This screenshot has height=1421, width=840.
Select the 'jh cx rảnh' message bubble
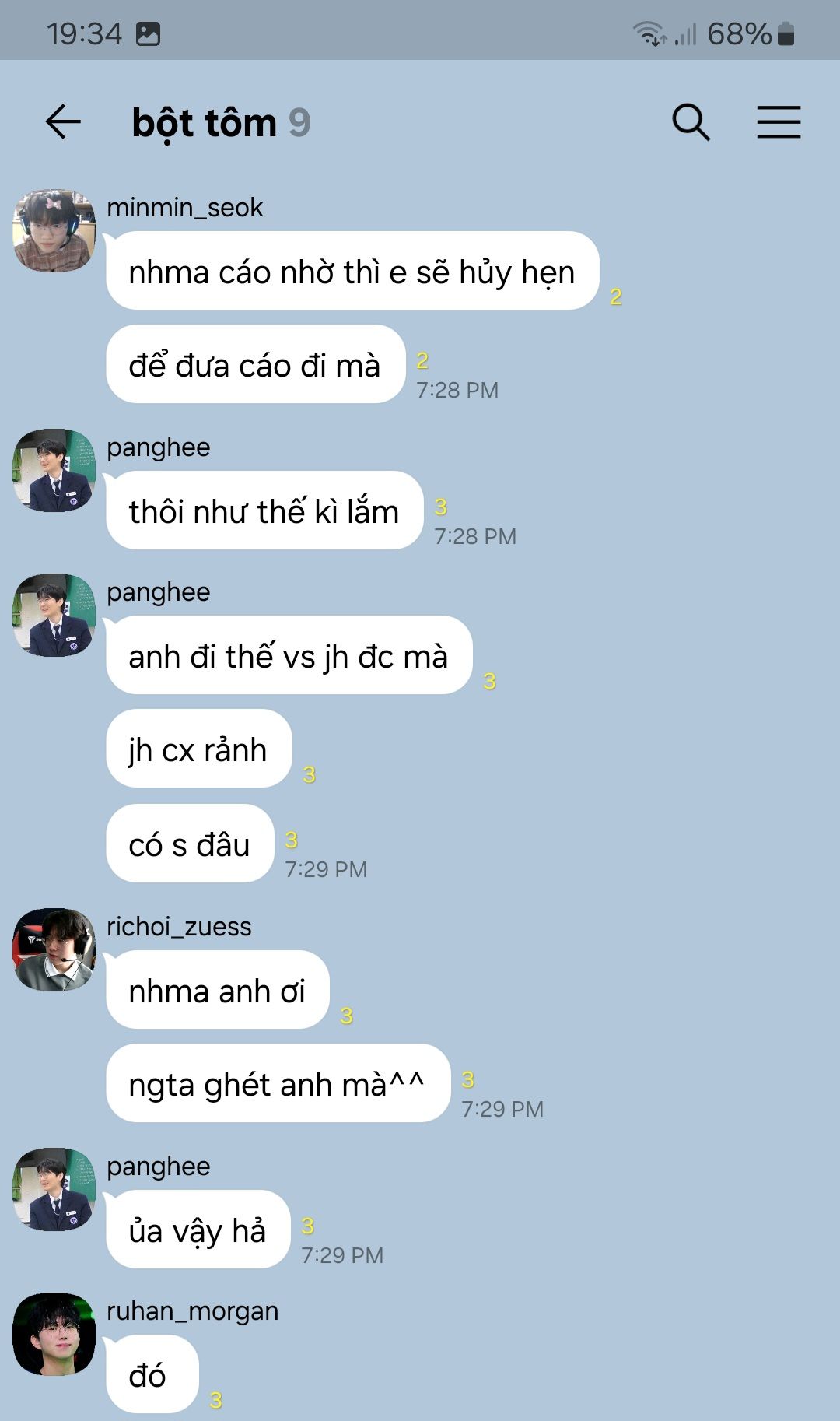[199, 749]
